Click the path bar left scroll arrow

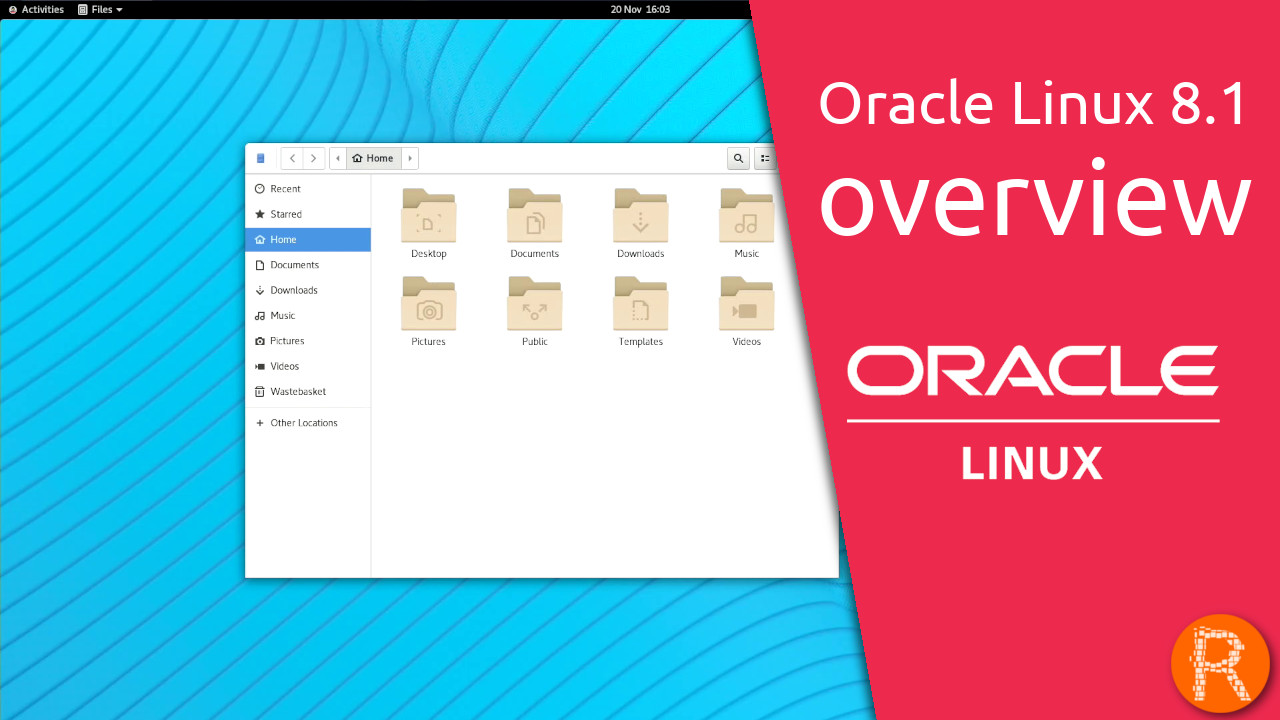(338, 158)
